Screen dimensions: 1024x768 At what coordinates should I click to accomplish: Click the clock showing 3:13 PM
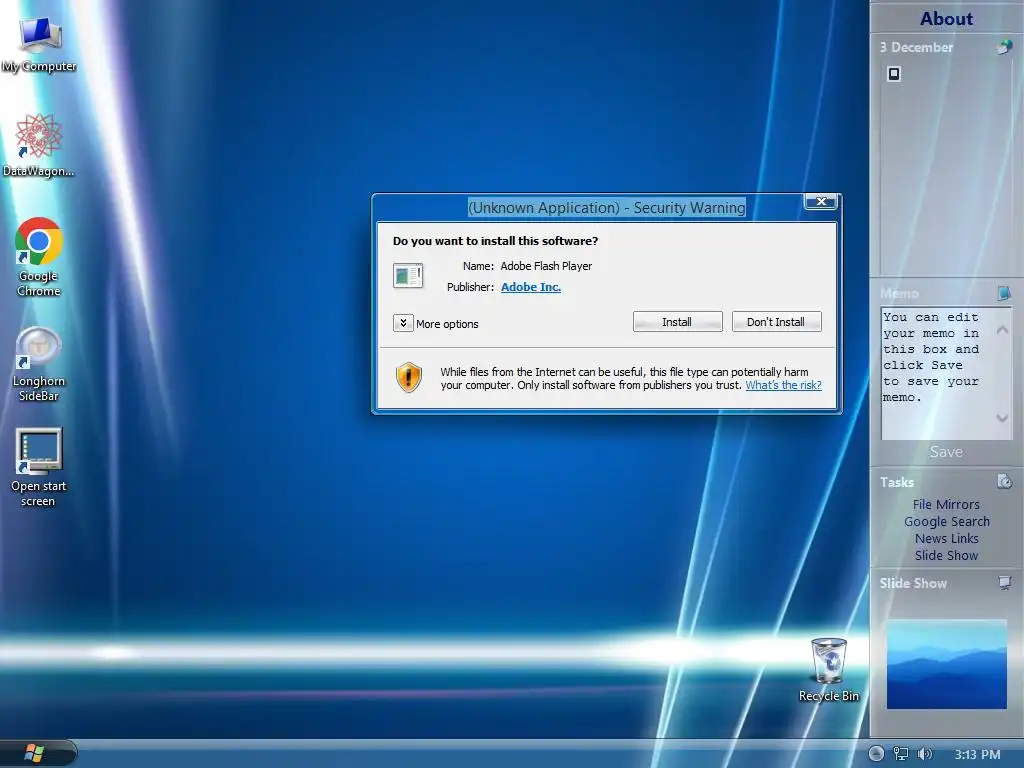(x=977, y=755)
